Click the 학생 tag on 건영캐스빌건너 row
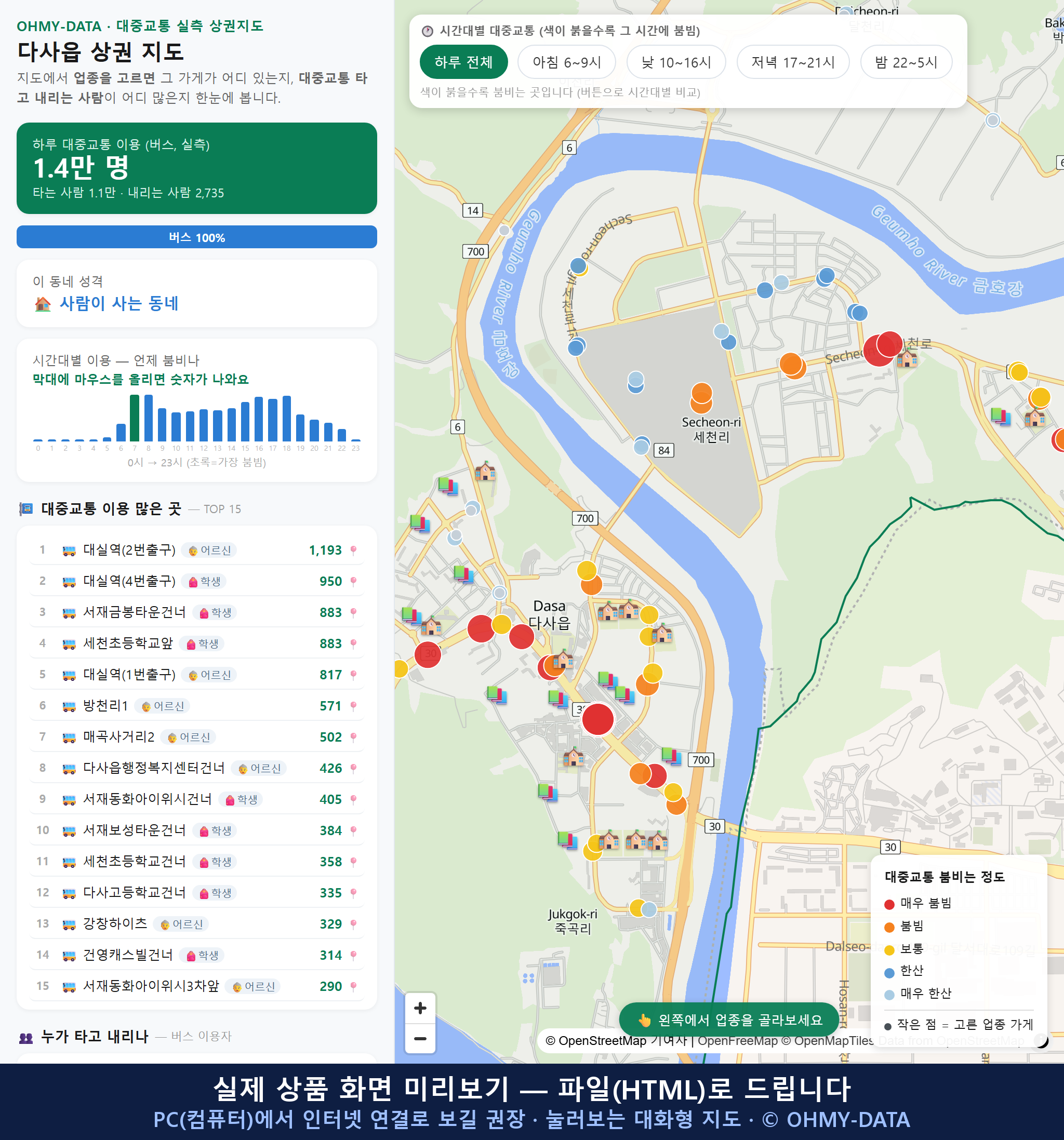Viewport: 1064px width, 1140px height. [x=202, y=955]
